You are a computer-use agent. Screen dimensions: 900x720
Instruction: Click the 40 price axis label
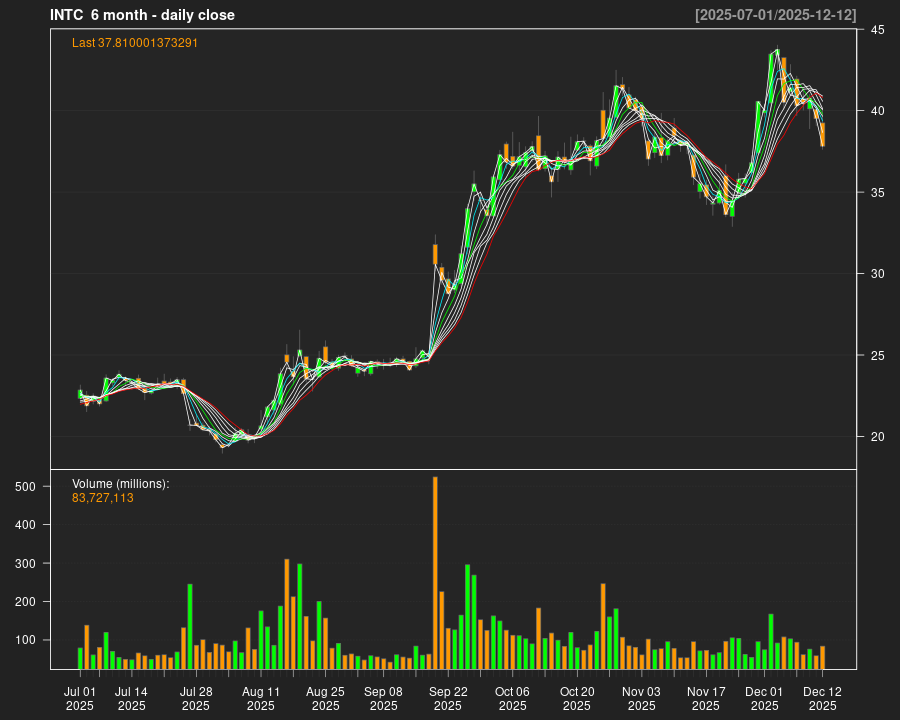pos(876,111)
